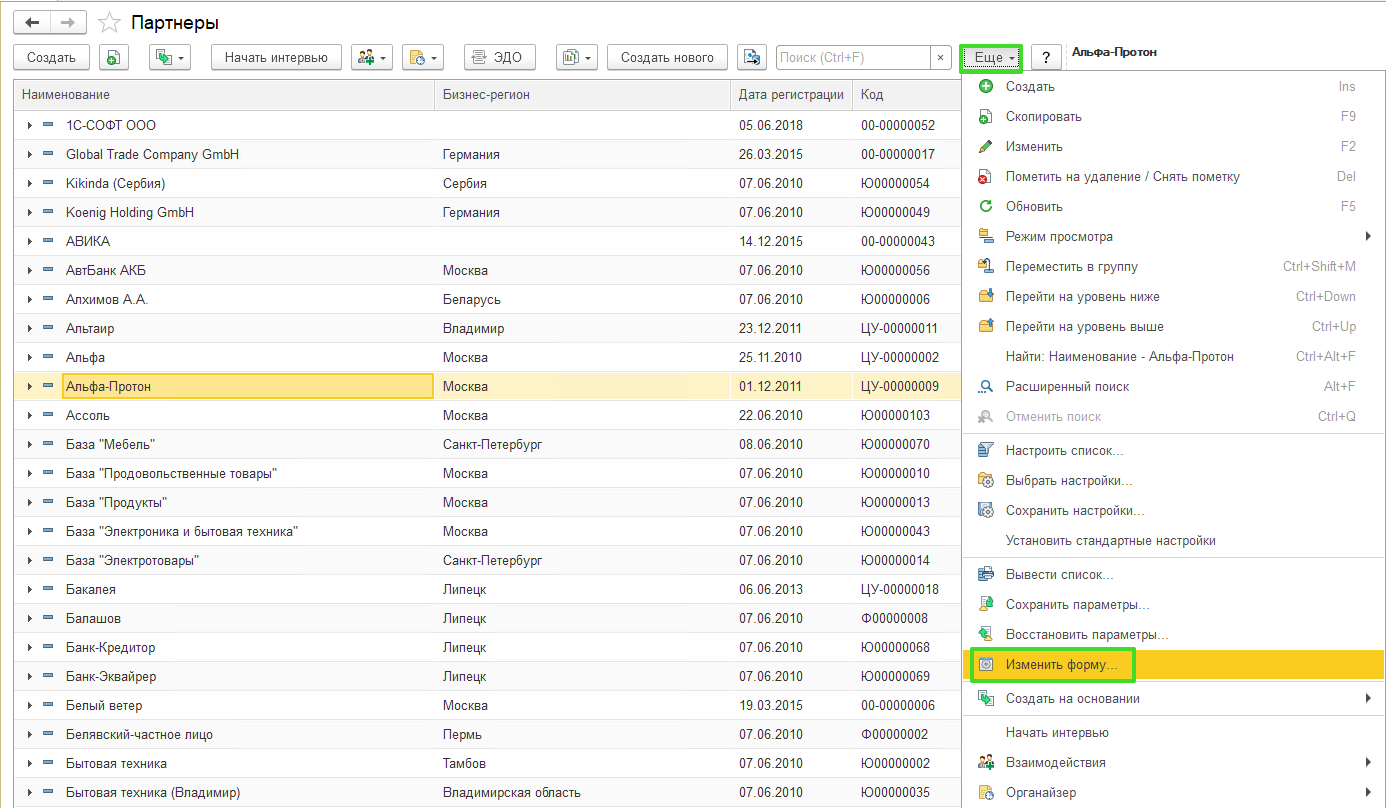Open the Взаимодействия people icon dropdown
The height and width of the screenshot is (808, 1386).
click(371, 58)
